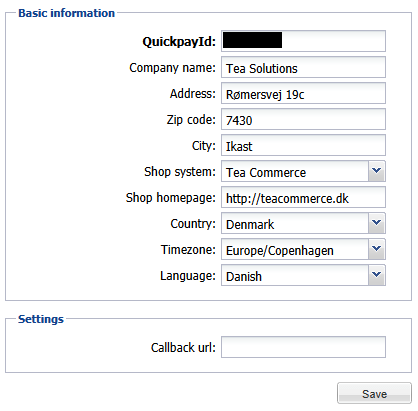
Task: Click the Shop homepage URL field
Action: [x=303, y=197]
